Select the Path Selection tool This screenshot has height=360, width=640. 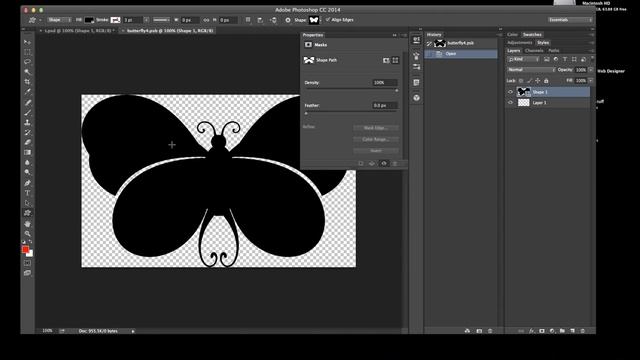pos(27,203)
